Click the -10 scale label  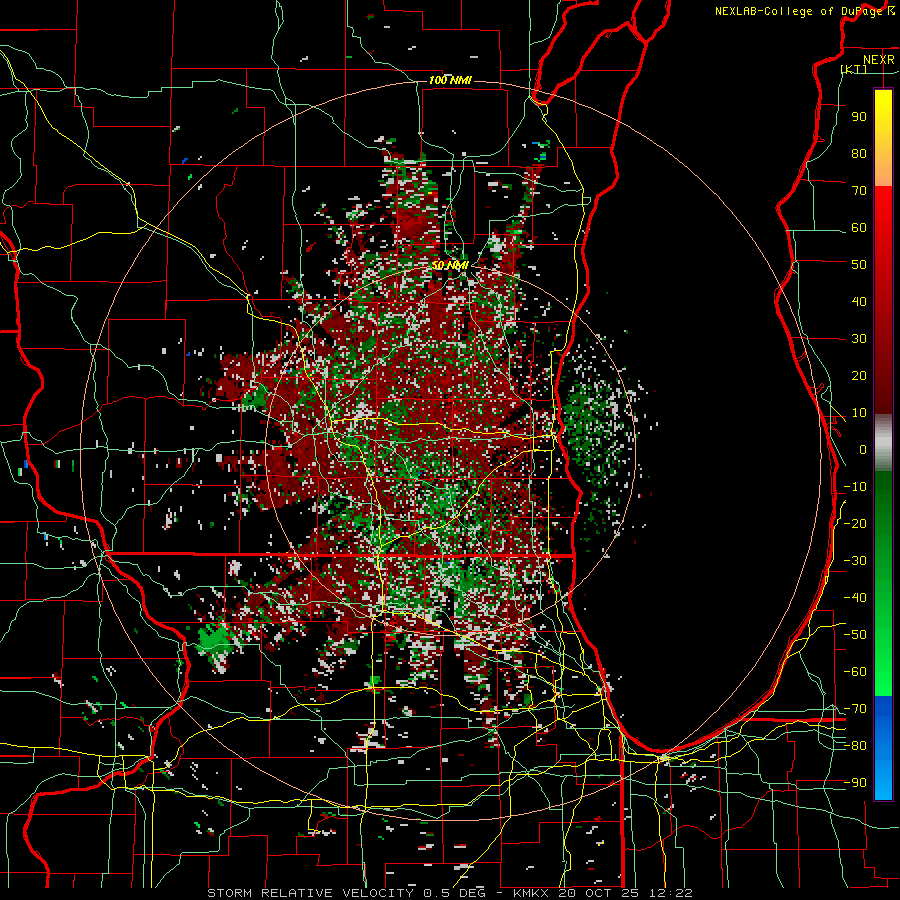(855, 487)
